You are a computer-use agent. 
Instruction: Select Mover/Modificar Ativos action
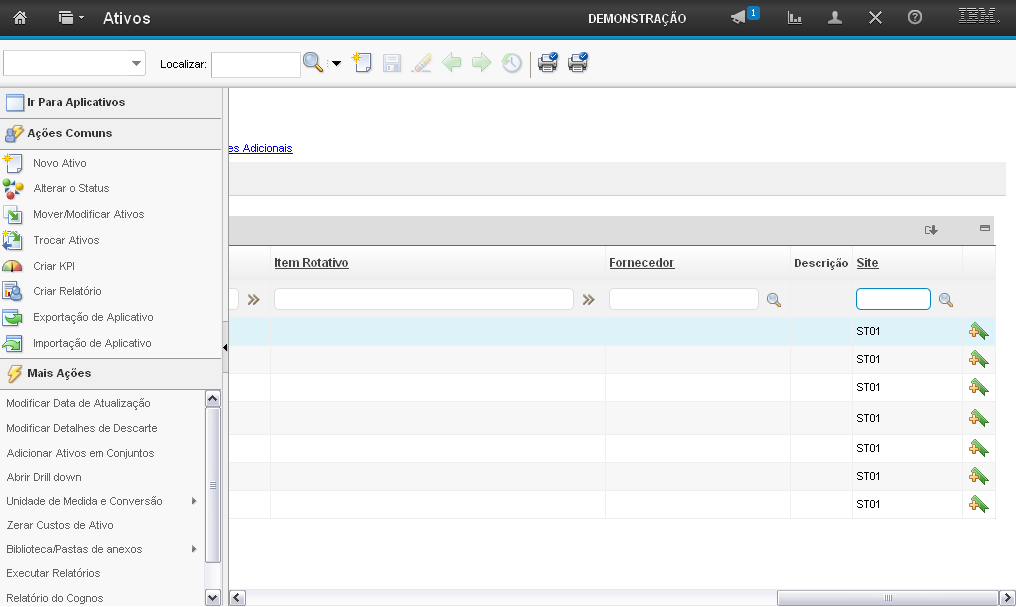click(x=88, y=214)
